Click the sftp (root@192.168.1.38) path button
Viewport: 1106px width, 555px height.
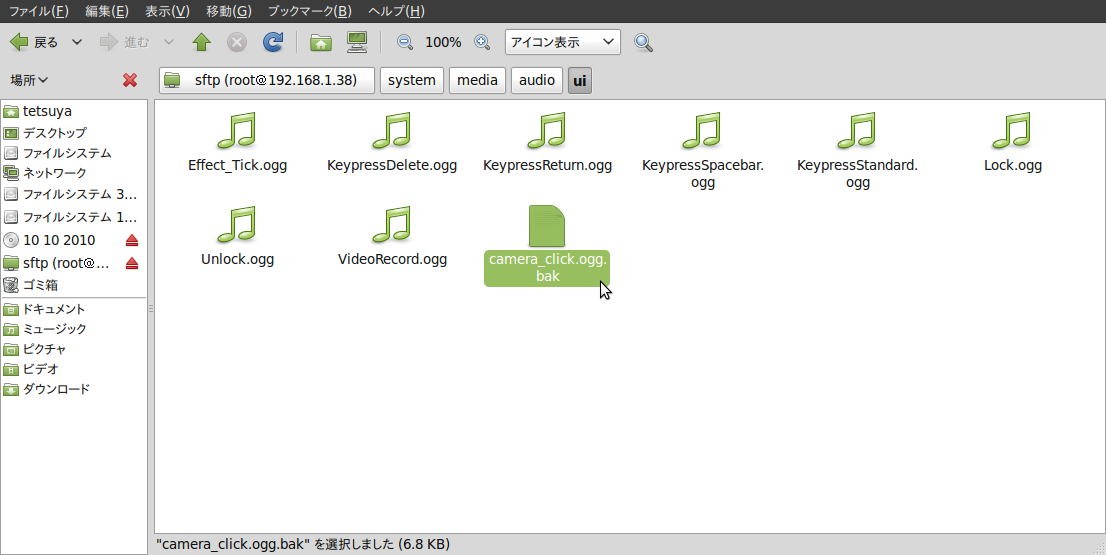(x=267, y=80)
